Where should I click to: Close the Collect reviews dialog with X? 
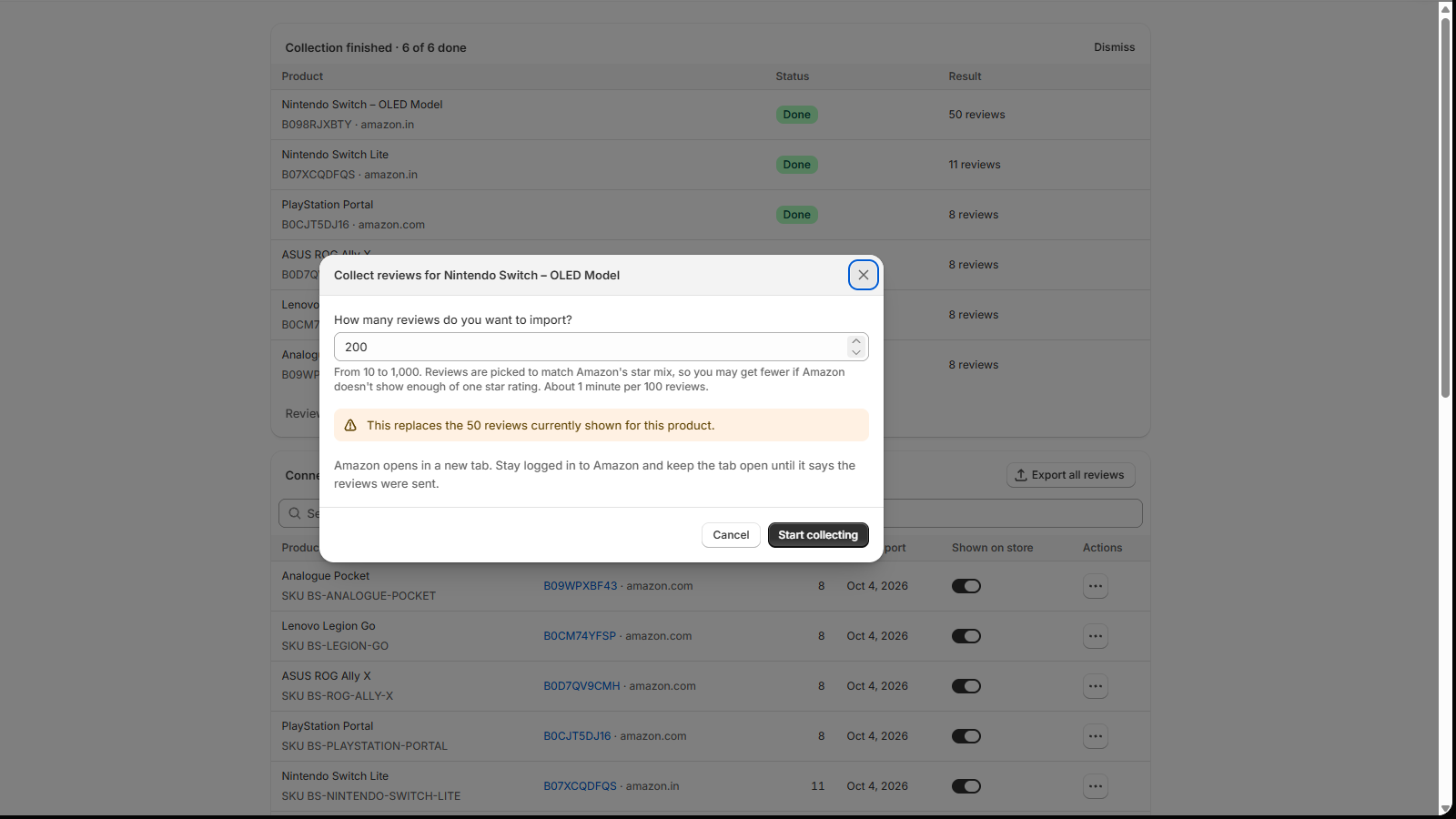point(863,275)
